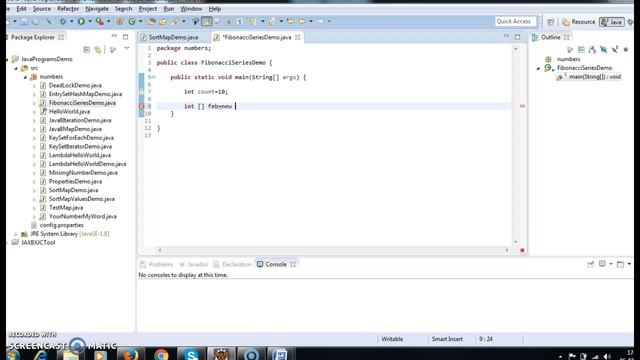Image resolution: width=640 pixels, height=360 pixels.
Task: Toggle Hide Fields in Outline toolbar
Action: click(x=603, y=49)
